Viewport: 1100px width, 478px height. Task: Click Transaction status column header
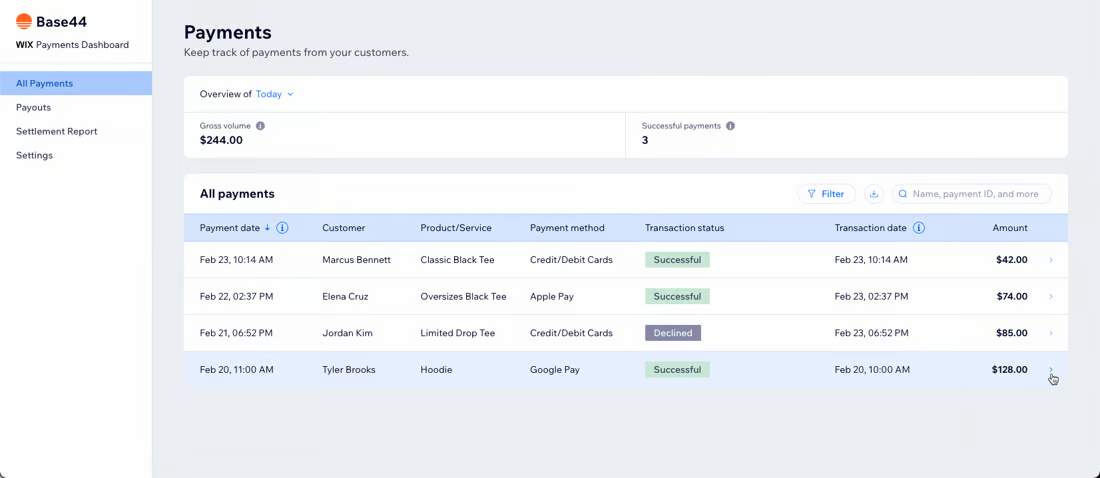click(x=685, y=228)
